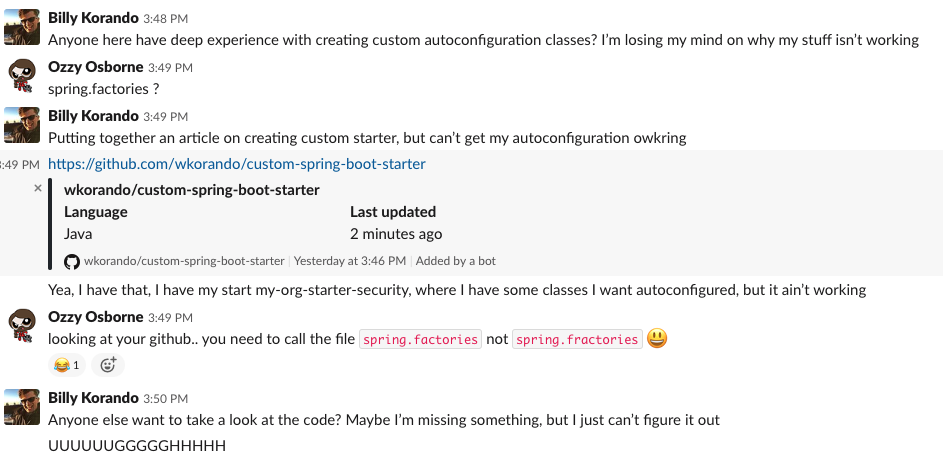
Task: Open Ozzy Osborne's avatar beside the "spring.factories ?" message
Action: pyautogui.click(x=22, y=77)
